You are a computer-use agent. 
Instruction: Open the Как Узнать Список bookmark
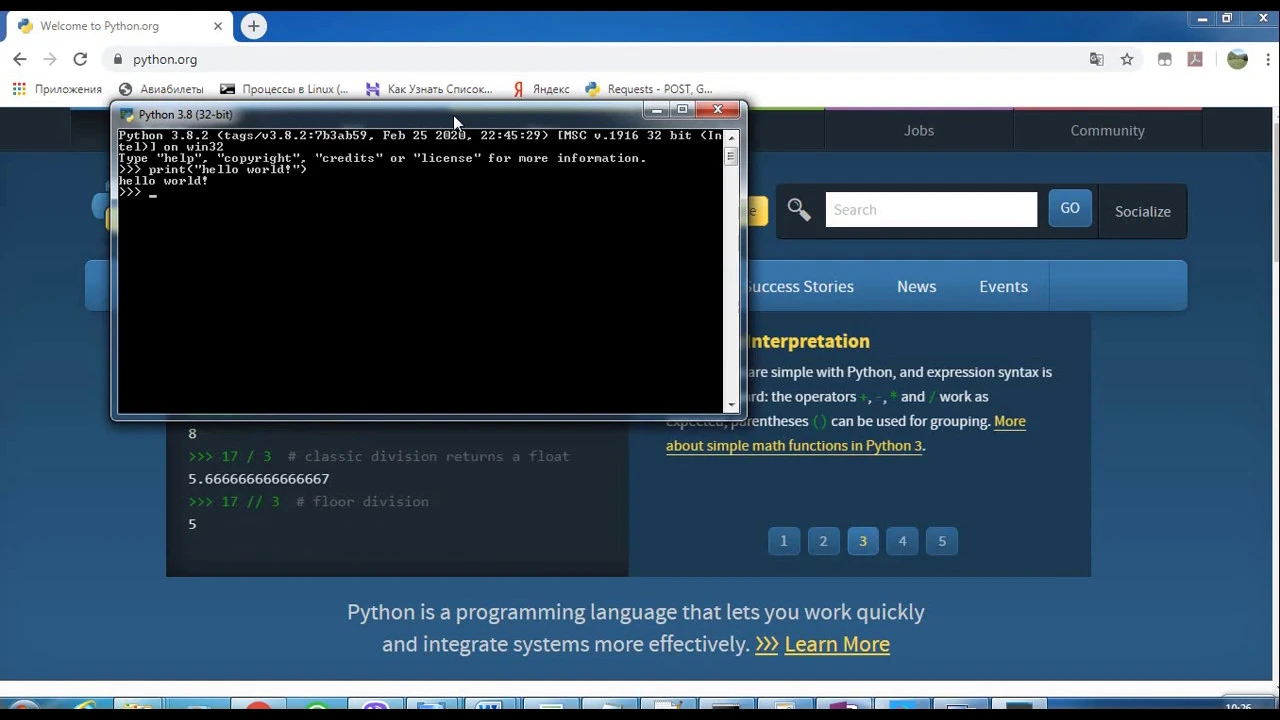tap(429, 89)
